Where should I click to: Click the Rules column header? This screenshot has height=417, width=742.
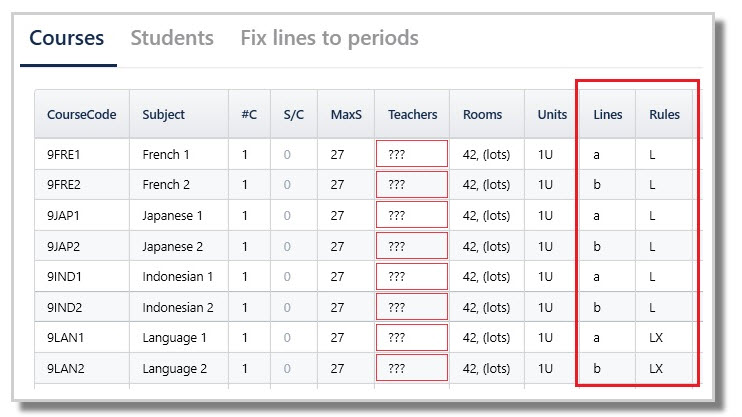point(664,115)
